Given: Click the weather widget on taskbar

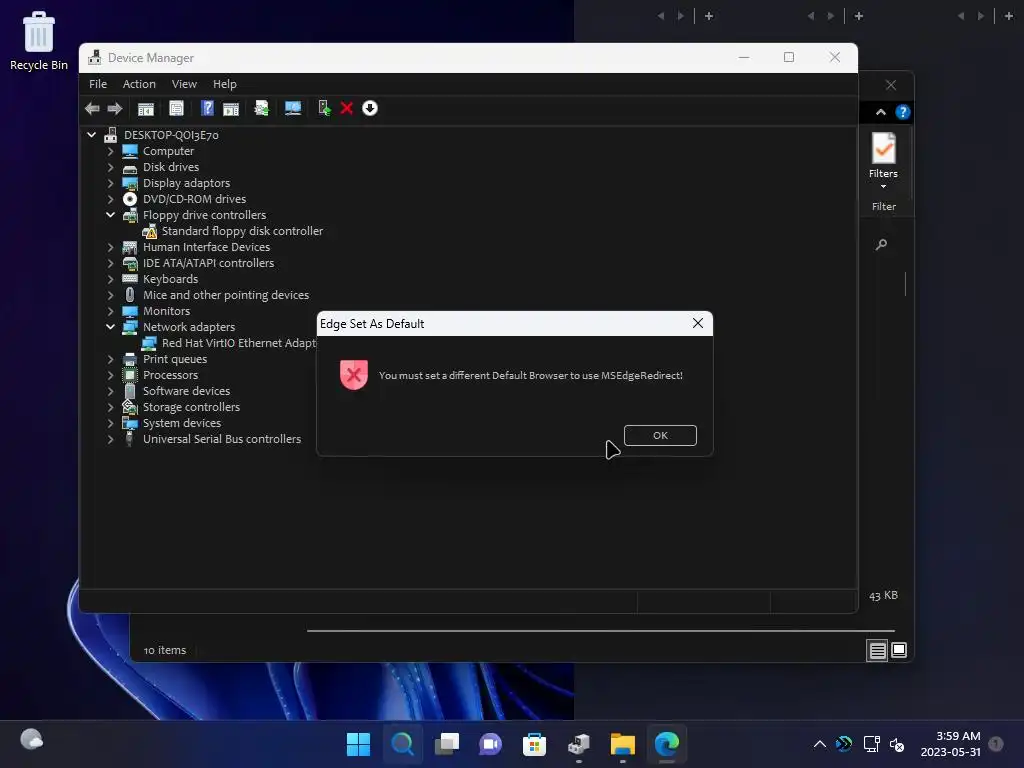Looking at the screenshot, I should (31, 740).
